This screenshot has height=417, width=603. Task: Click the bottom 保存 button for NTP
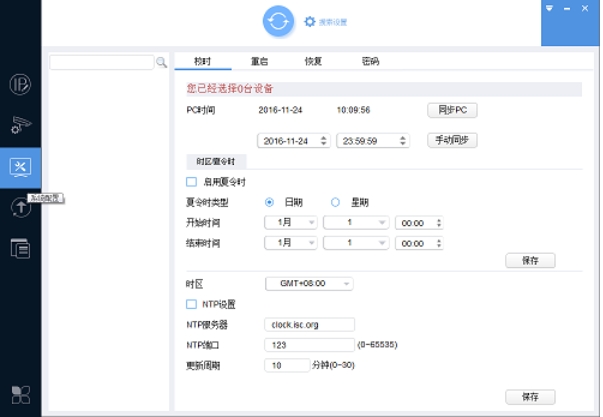[530, 397]
